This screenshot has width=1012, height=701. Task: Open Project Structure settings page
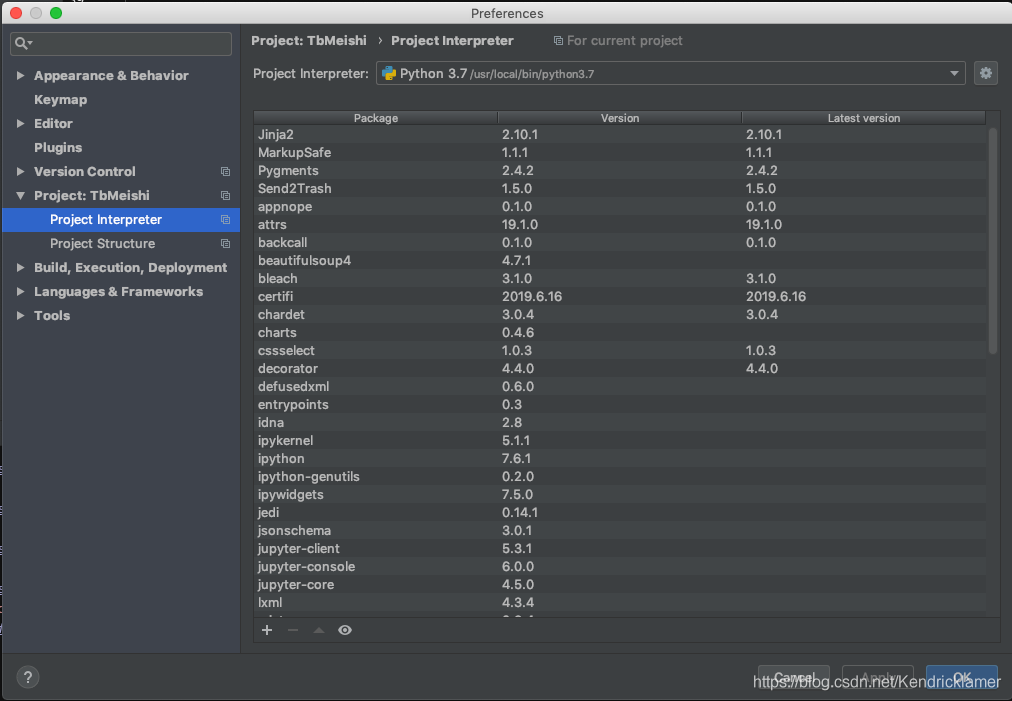(x=103, y=243)
